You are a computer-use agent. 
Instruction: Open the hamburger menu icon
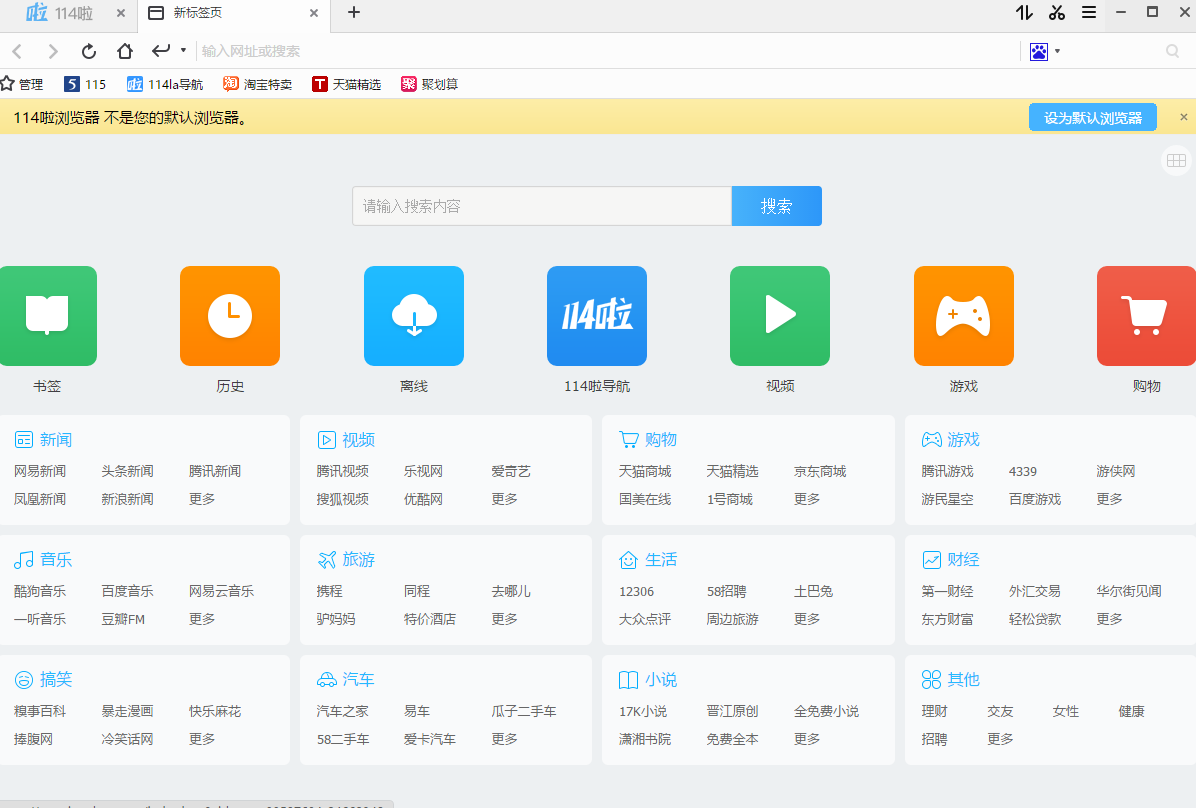(1089, 13)
